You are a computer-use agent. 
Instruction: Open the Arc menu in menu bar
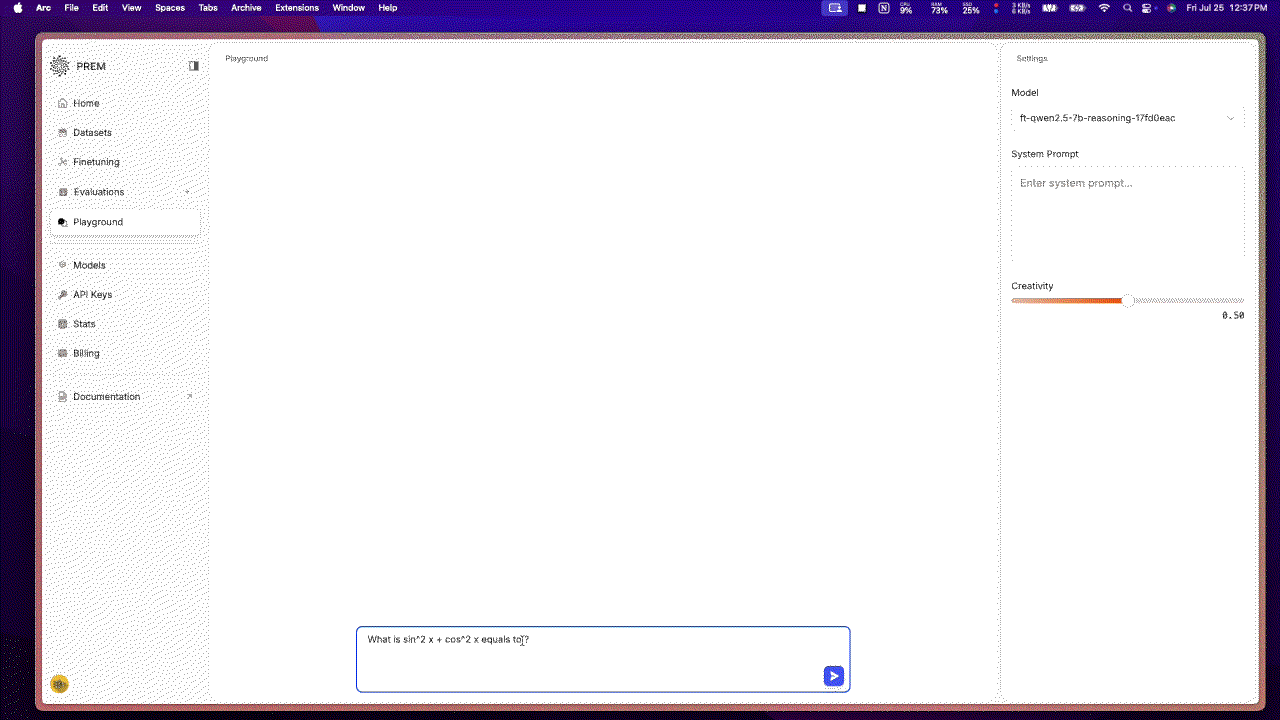pos(44,8)
